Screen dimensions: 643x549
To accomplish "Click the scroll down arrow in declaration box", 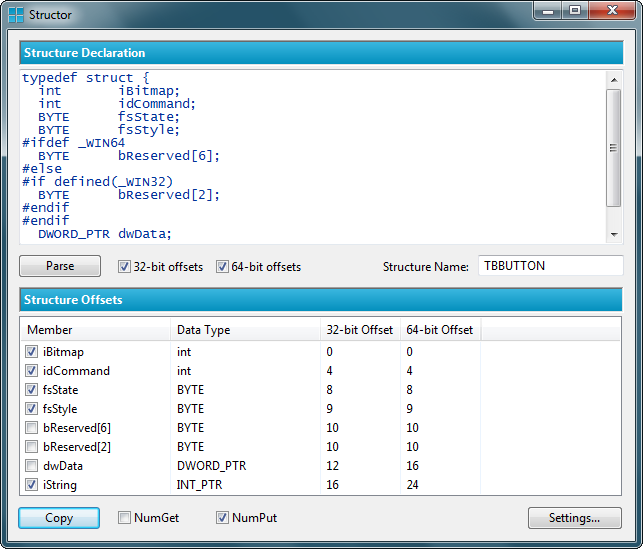I will point(614,235).
